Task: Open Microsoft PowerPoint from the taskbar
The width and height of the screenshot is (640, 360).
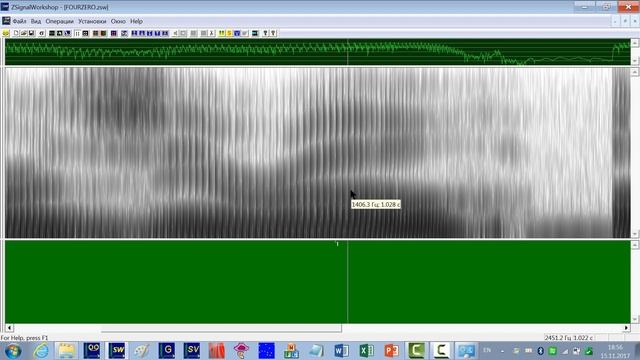Action: tap(391, 351)
